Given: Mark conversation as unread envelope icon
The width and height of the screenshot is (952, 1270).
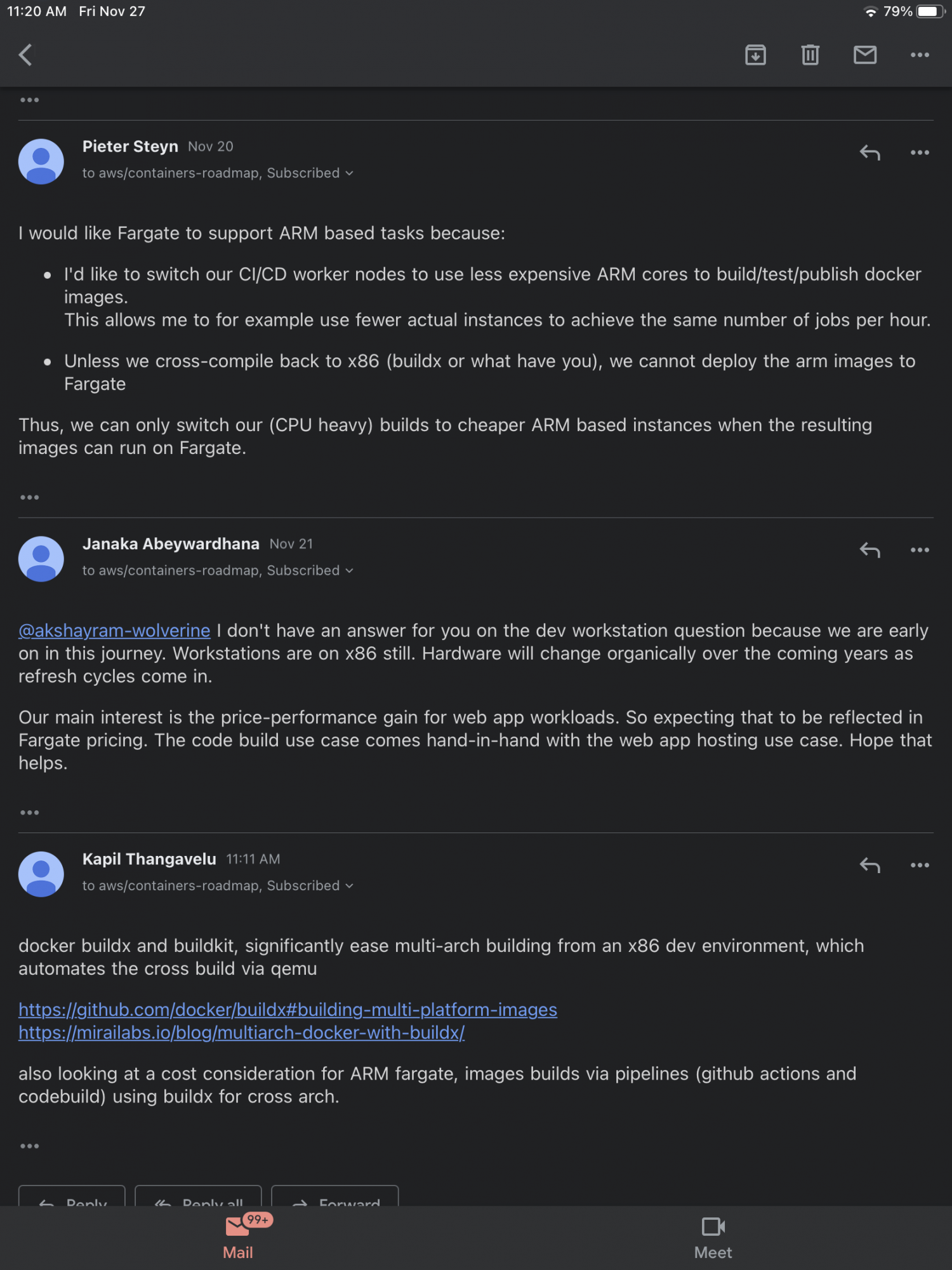Looking at the screenshot, I should pos(864,55).
